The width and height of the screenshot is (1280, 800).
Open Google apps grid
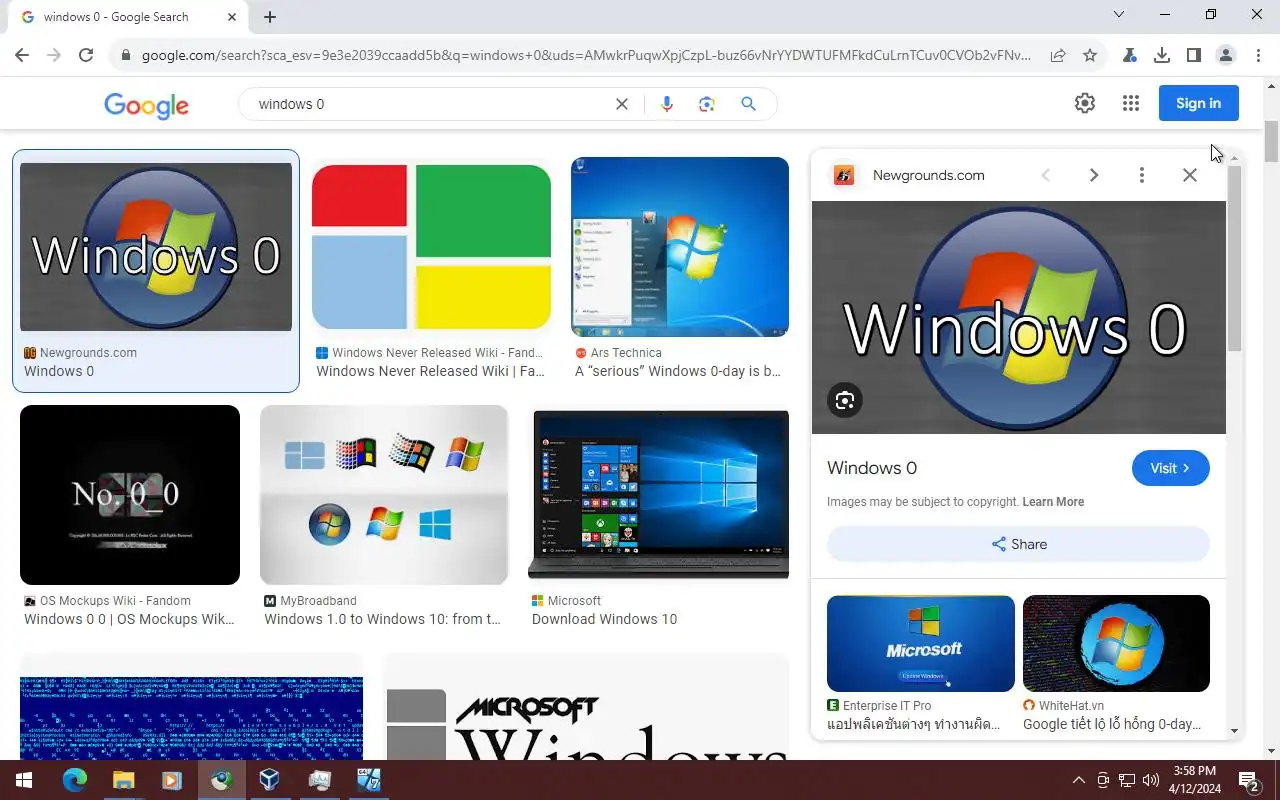pos(1131,103)
